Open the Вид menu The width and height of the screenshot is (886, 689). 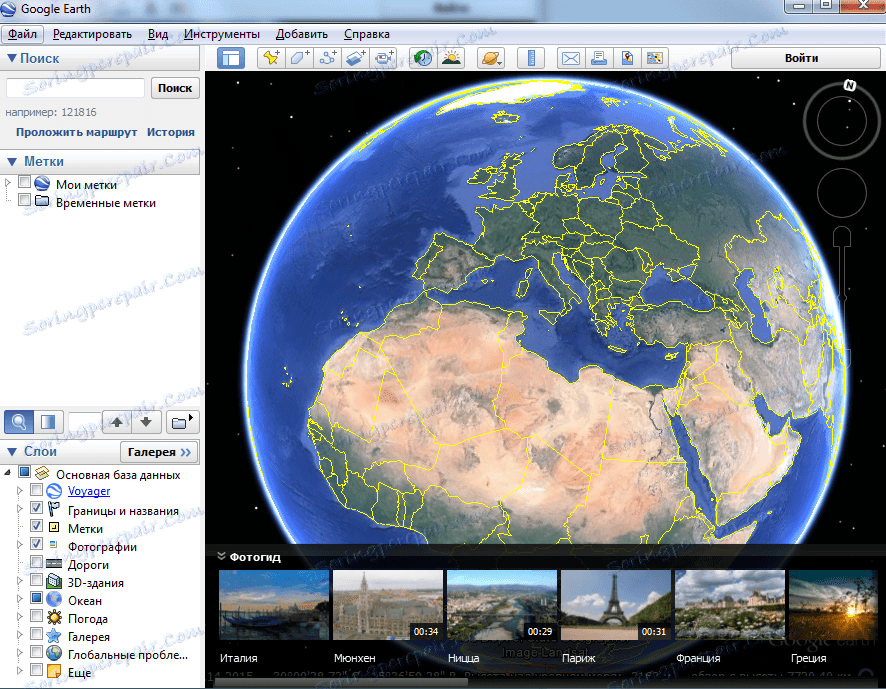pos(158,34)
